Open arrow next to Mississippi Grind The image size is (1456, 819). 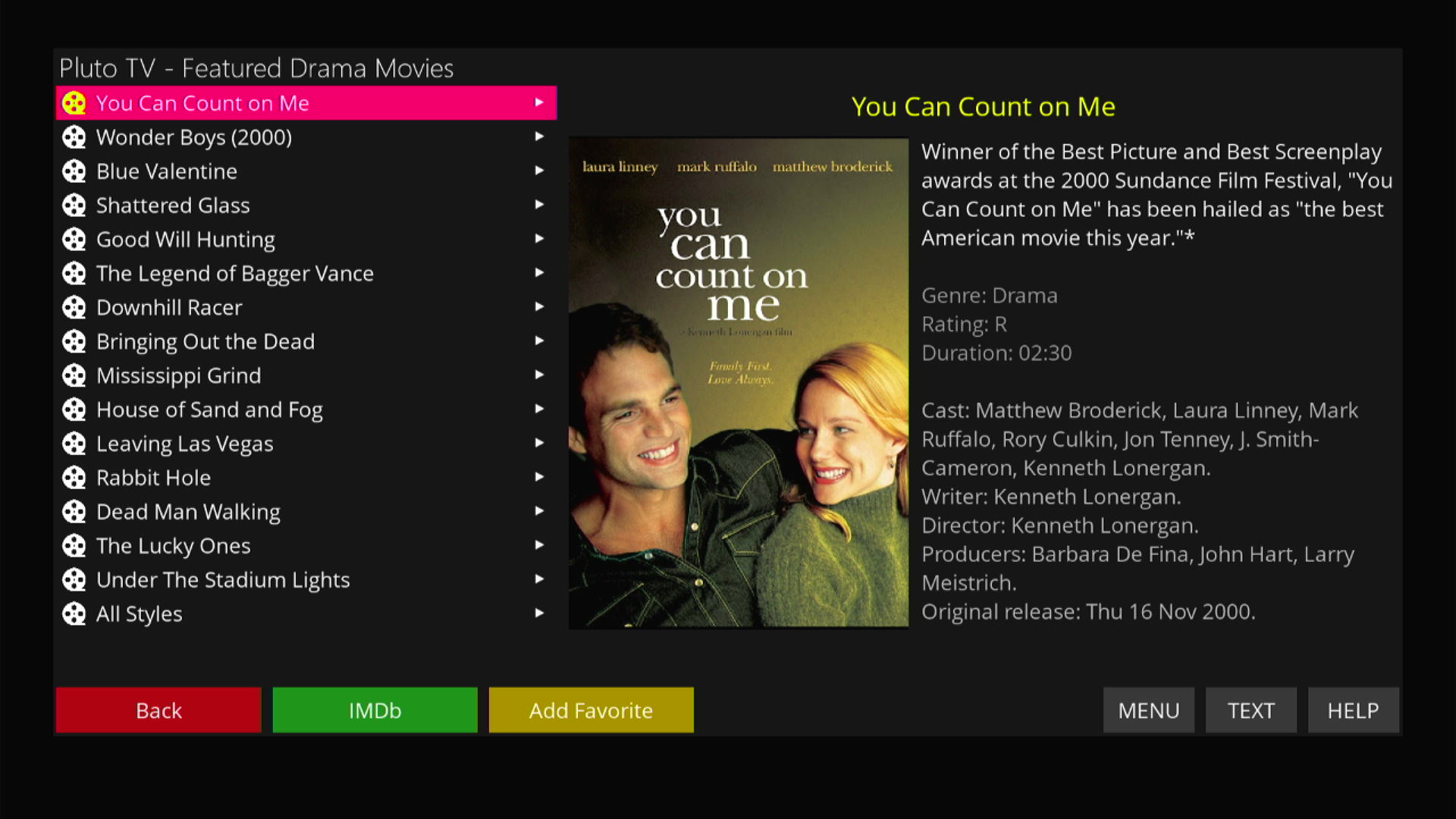tap(539, 375)
